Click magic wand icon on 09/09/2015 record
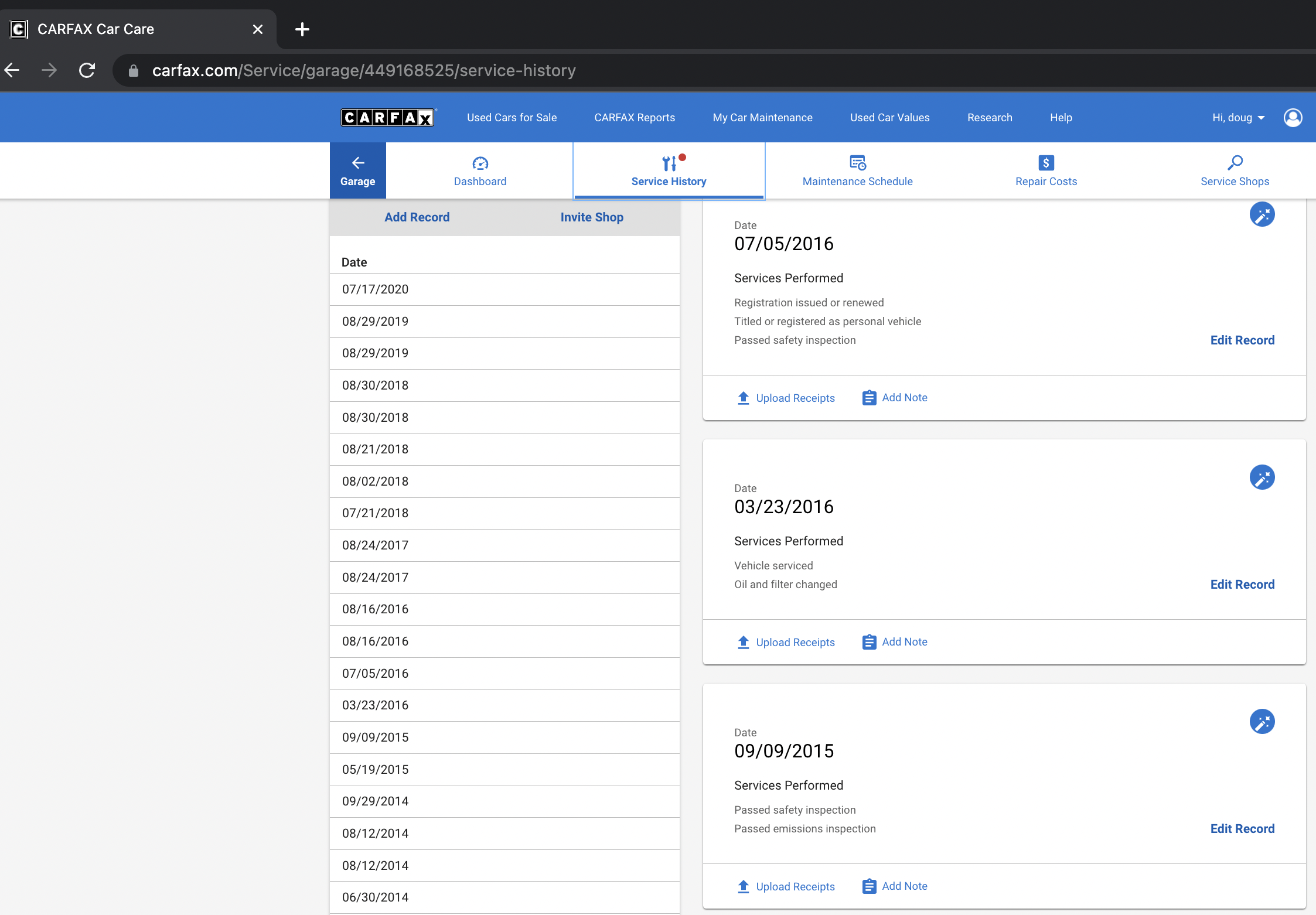 (1262, 722)
